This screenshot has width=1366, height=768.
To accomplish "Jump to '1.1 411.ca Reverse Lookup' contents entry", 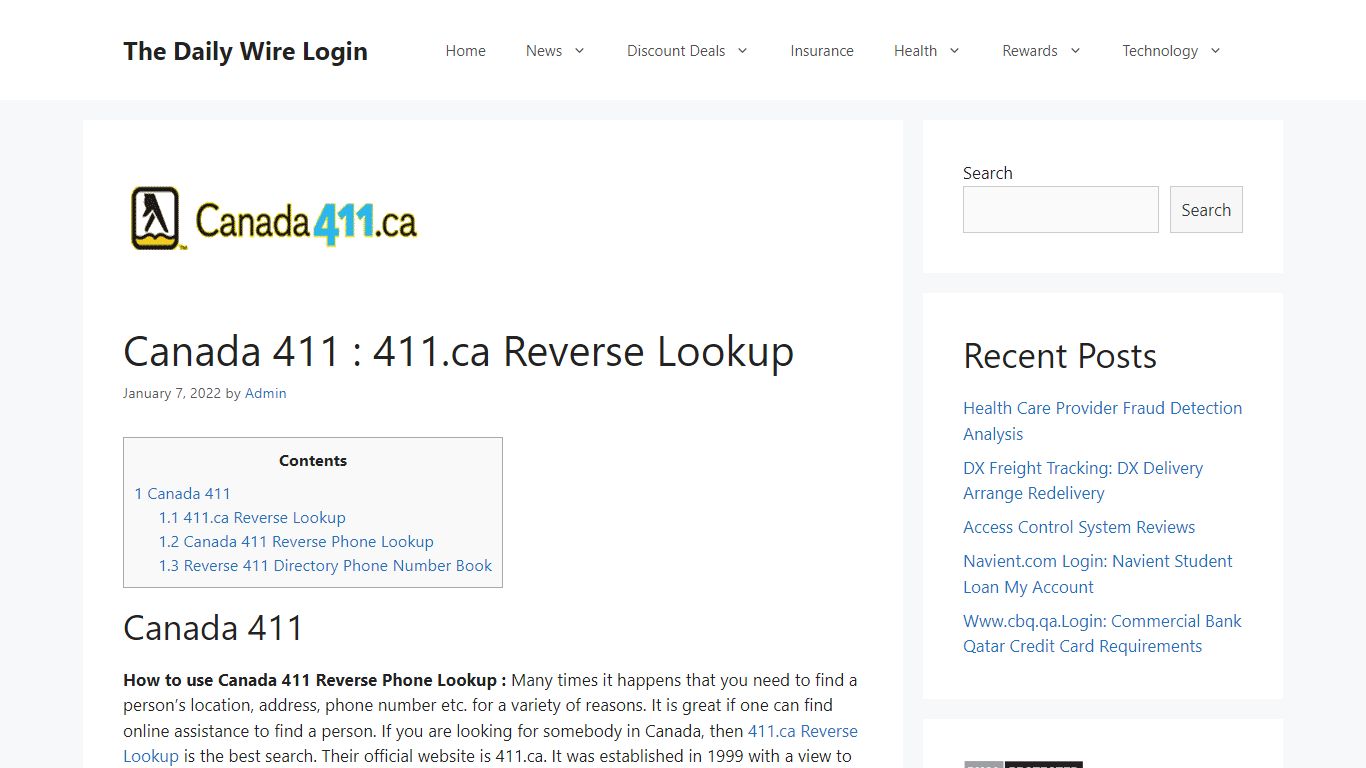I will [252, 517].
